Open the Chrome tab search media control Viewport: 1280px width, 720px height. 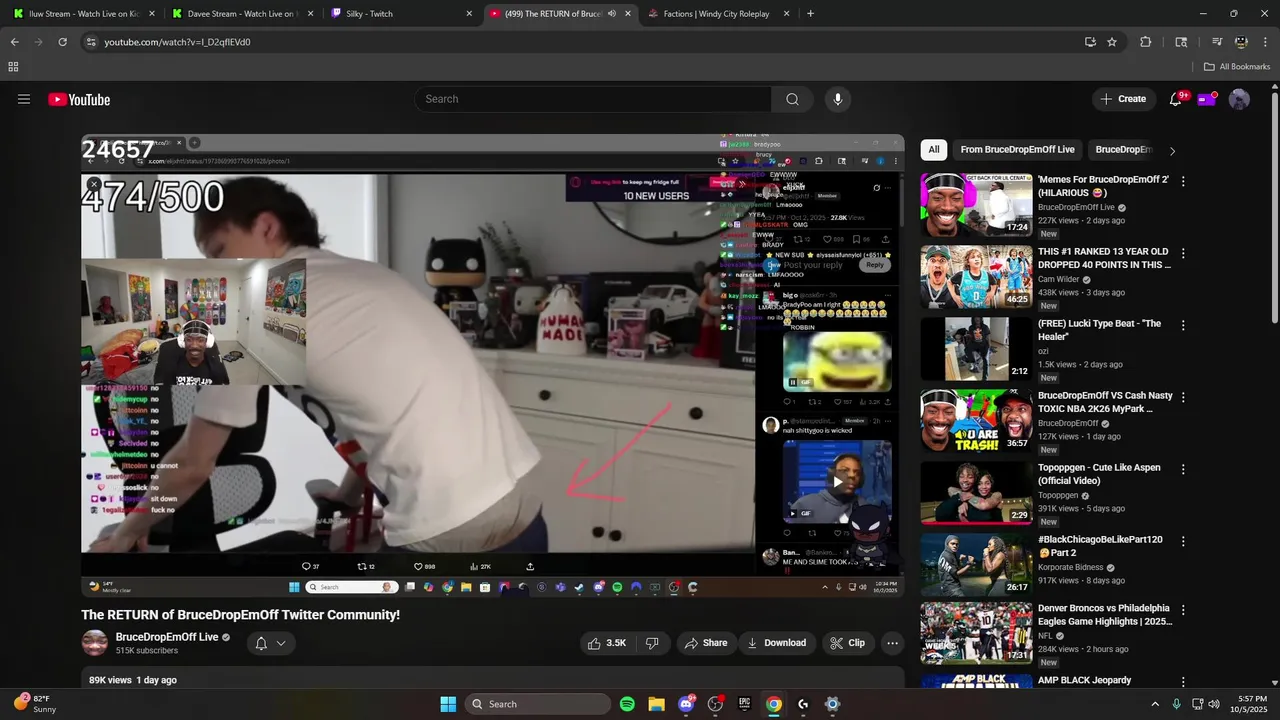(x=1217, y=42)
